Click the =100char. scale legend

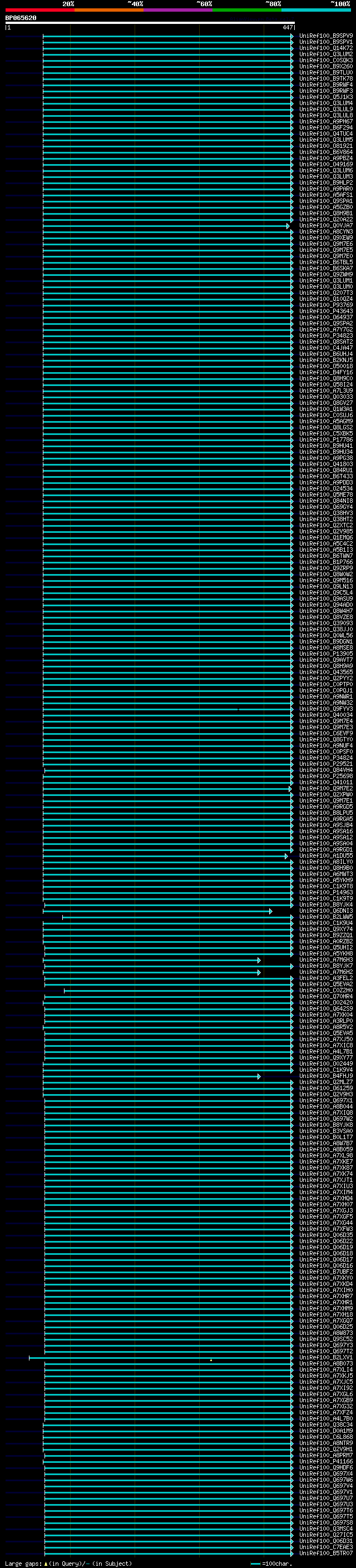[271, 1564]
